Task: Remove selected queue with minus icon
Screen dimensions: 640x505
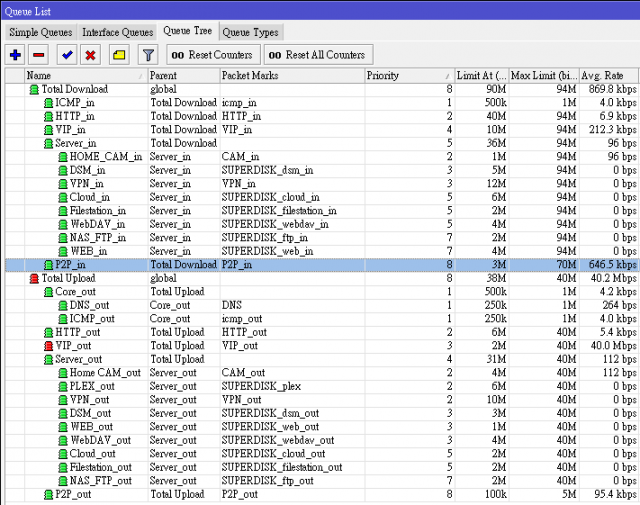Action: tap(39, 55)
